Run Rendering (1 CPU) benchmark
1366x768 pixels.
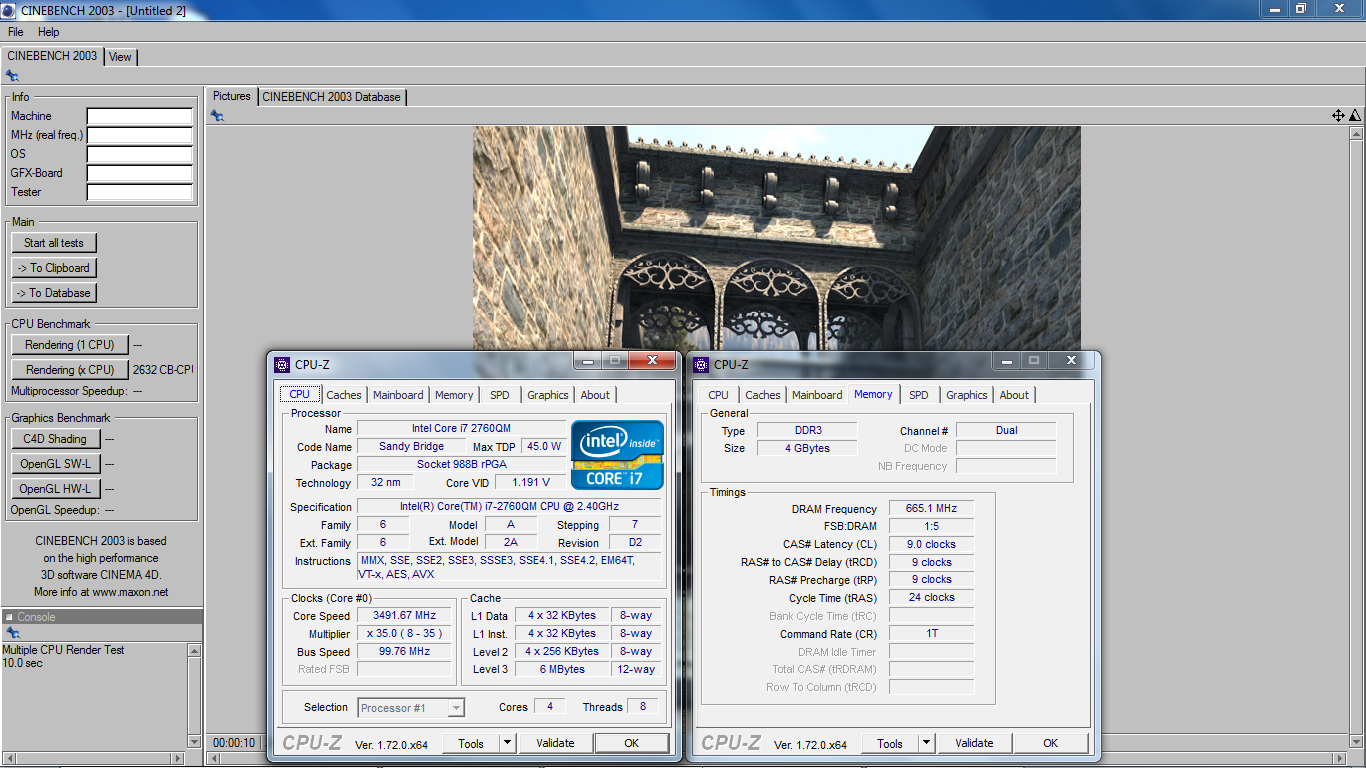click(x=70, y=345)
